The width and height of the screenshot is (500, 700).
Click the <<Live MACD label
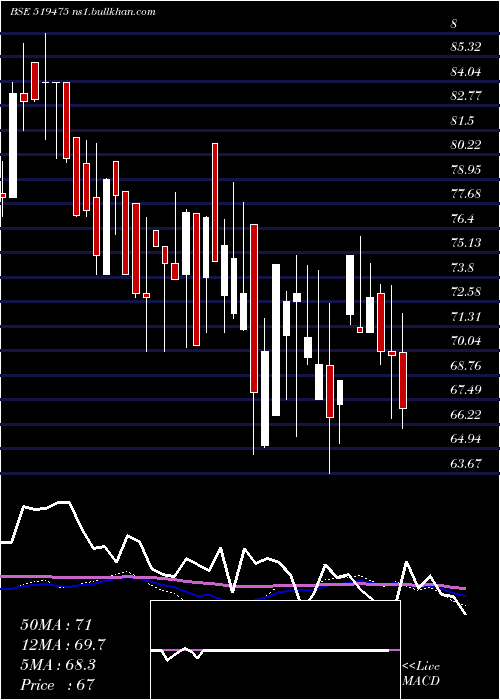[x=421, y=674]
